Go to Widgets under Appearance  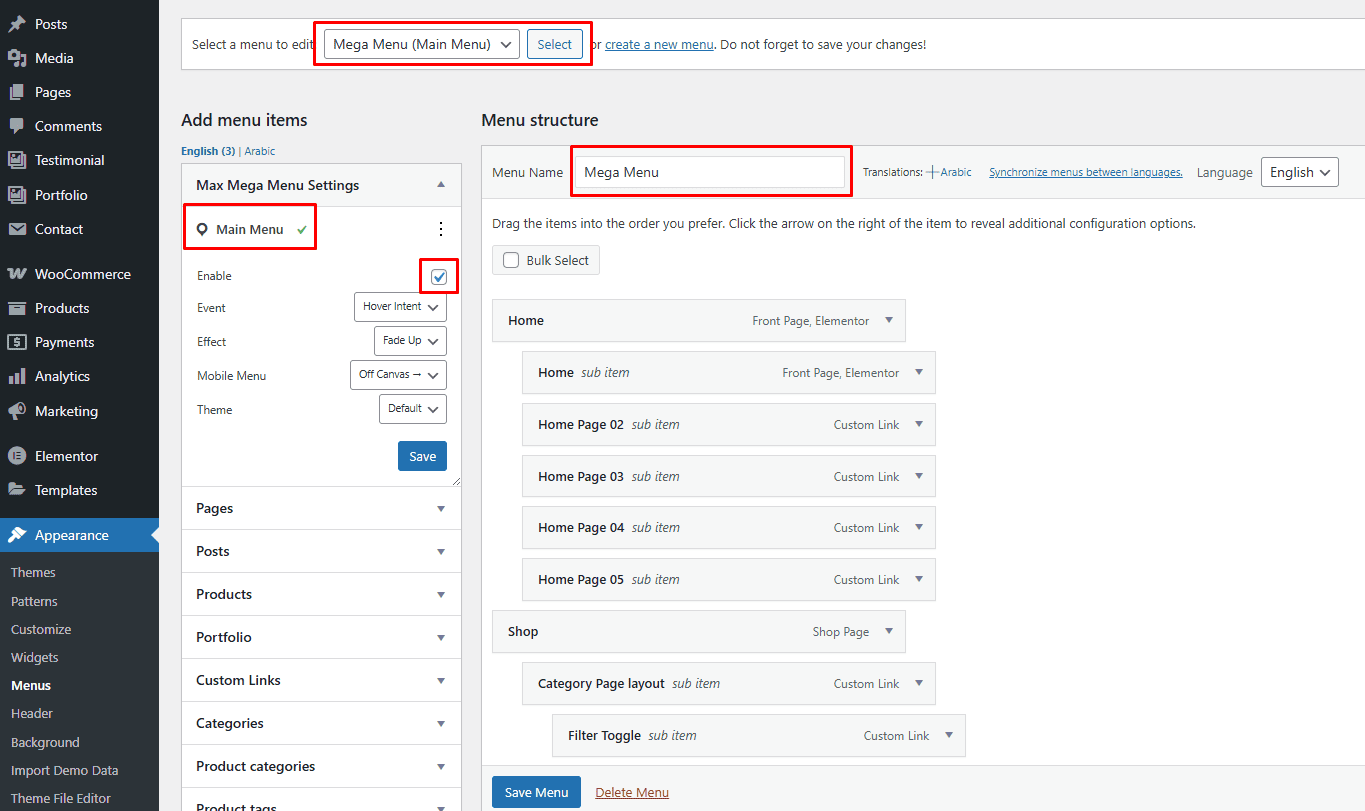click(35, 657)
